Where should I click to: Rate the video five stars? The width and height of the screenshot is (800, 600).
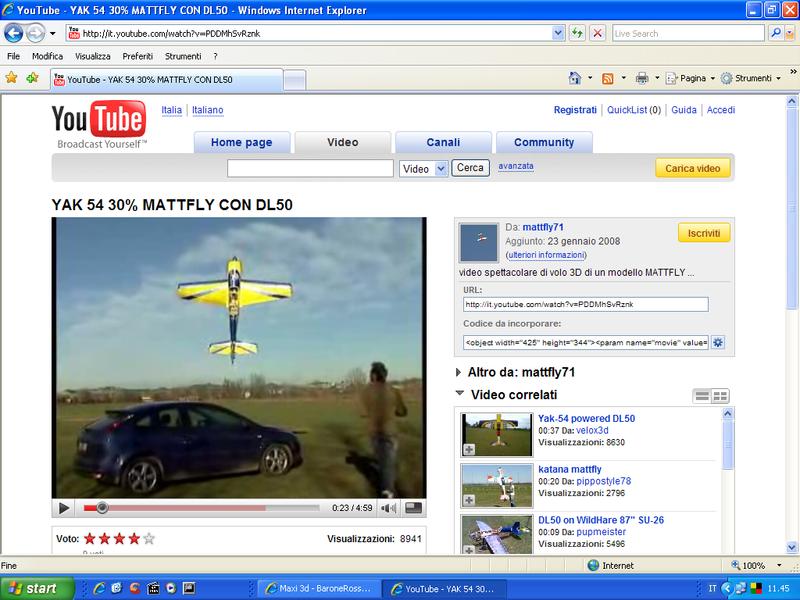tap(149, 538)
